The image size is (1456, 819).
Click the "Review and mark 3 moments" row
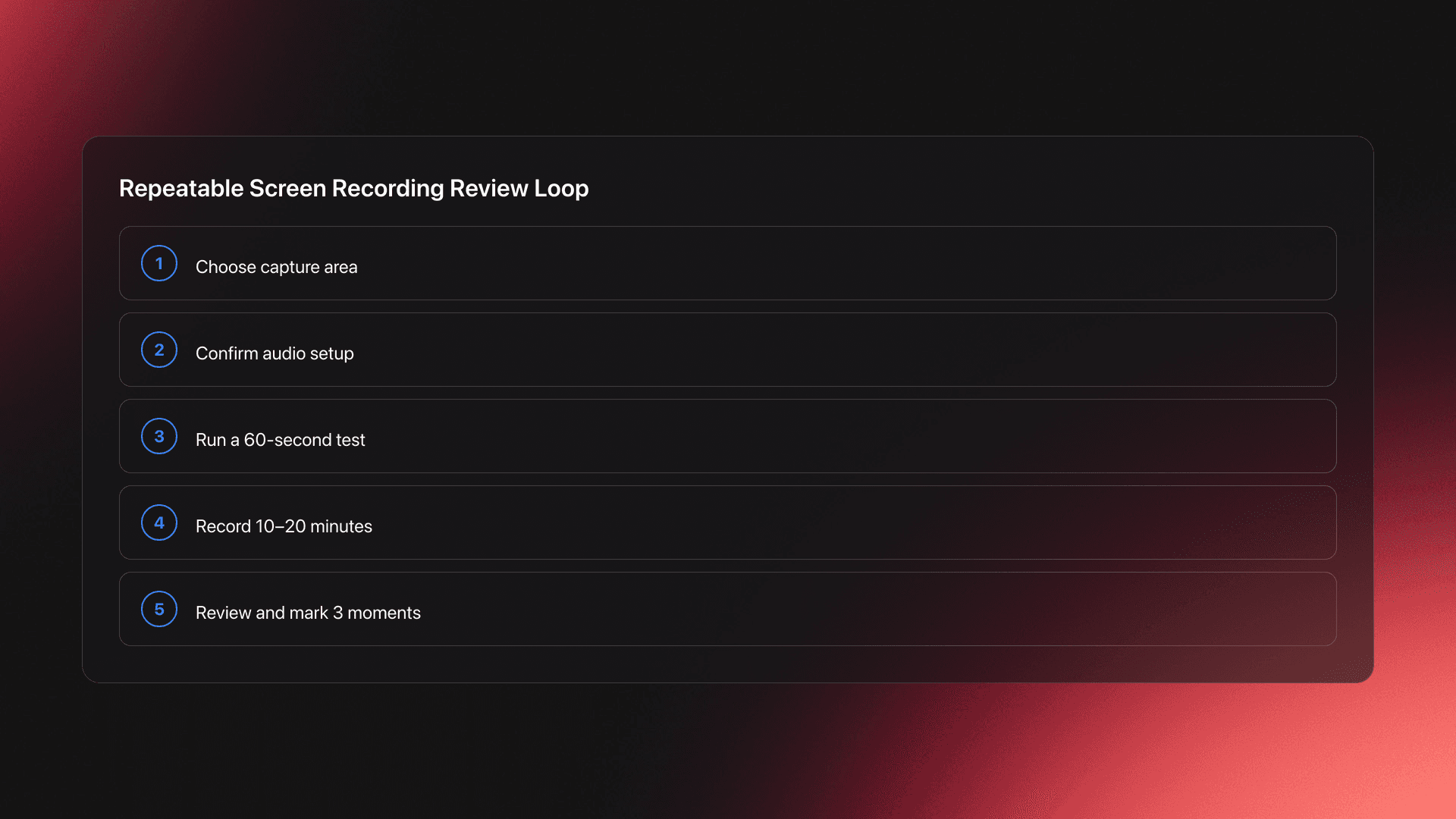728,609
